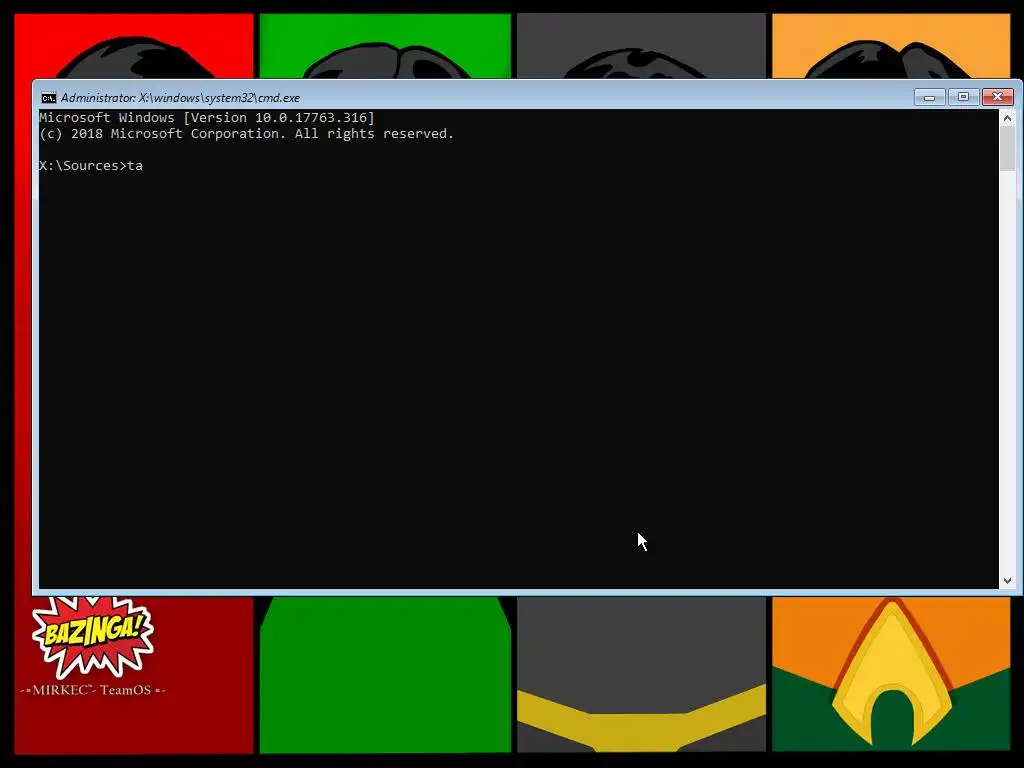Click the cmd.exe icon in the title bar
Image resolution: width=1024 pixels, height=768 pixels.
pyautogui.click(x=49, y=98)
